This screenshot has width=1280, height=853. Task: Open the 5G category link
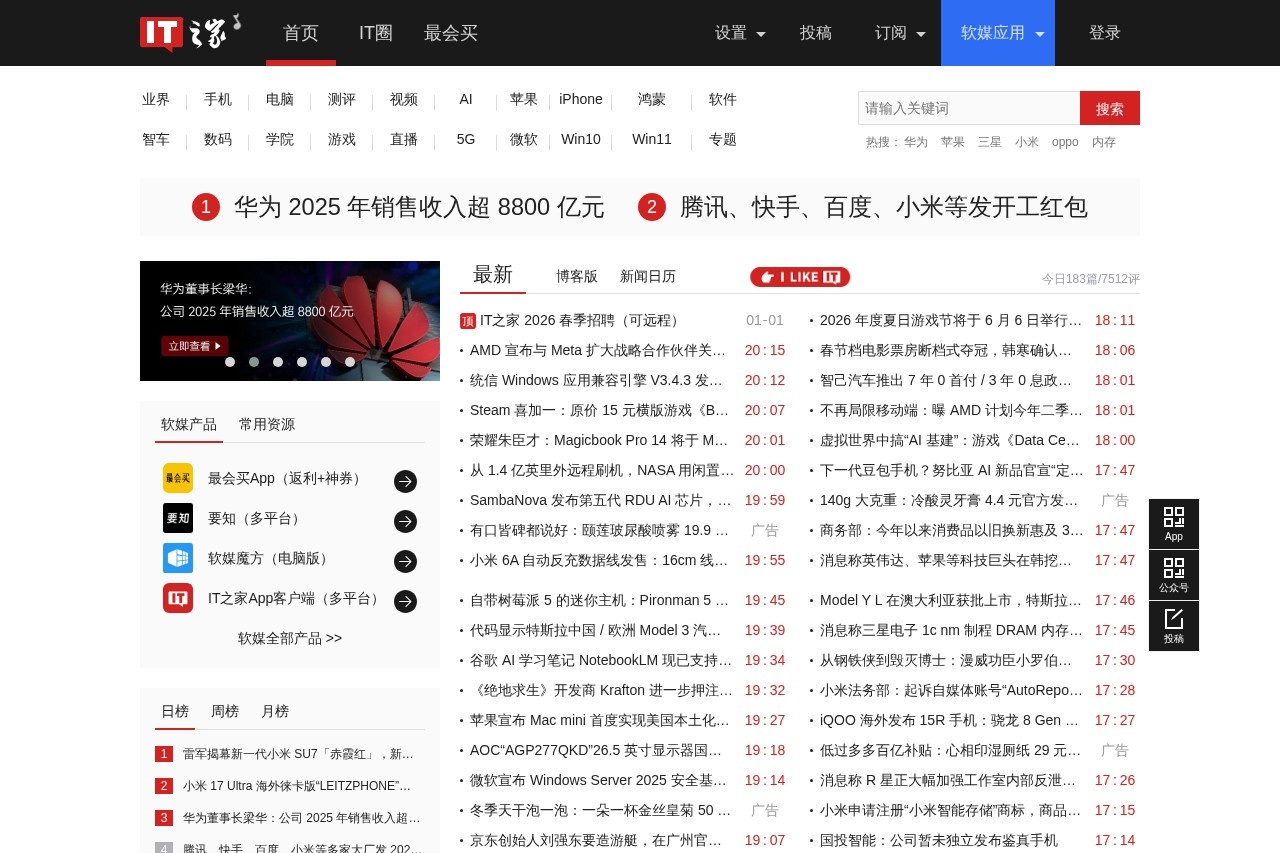[x=466, y=139]
